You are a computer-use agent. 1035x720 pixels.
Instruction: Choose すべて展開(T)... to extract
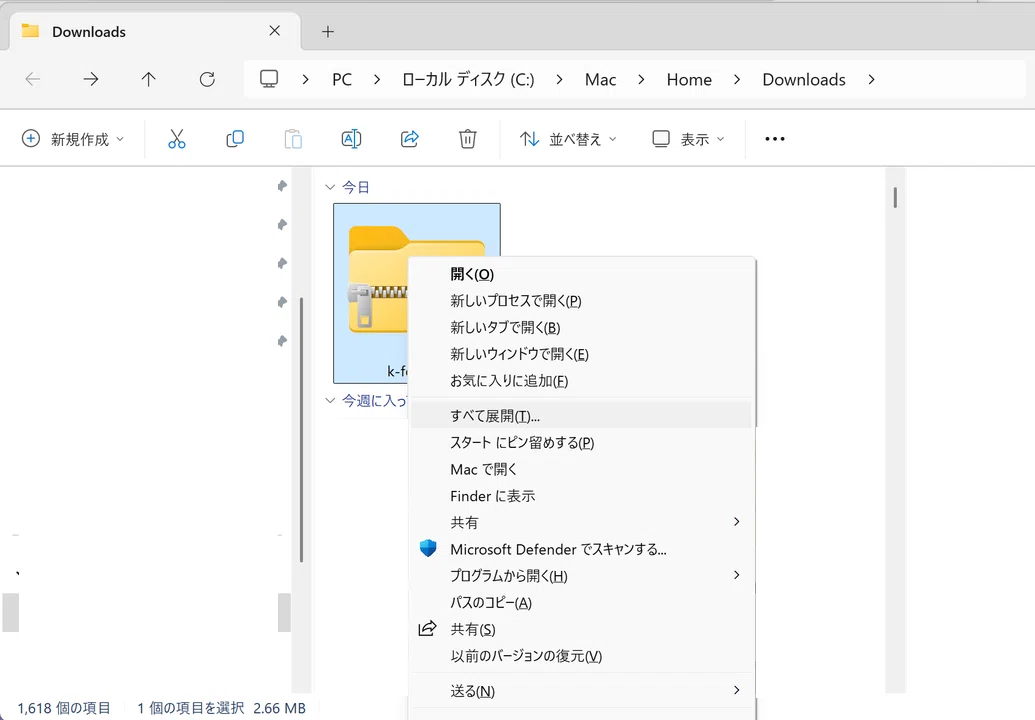point(581,416)
